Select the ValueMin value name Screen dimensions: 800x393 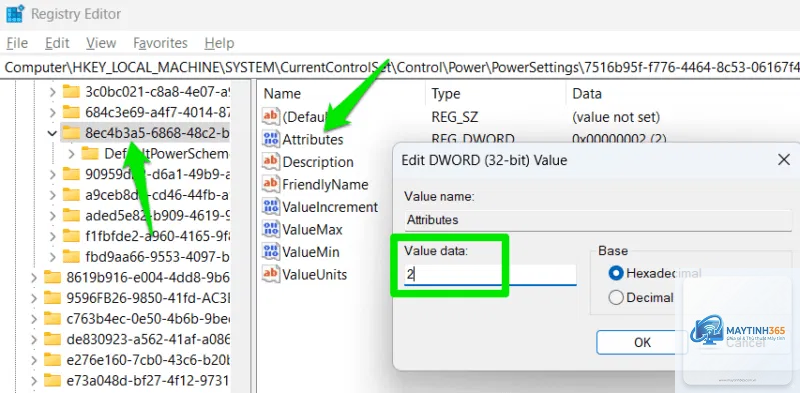[311, 252]
